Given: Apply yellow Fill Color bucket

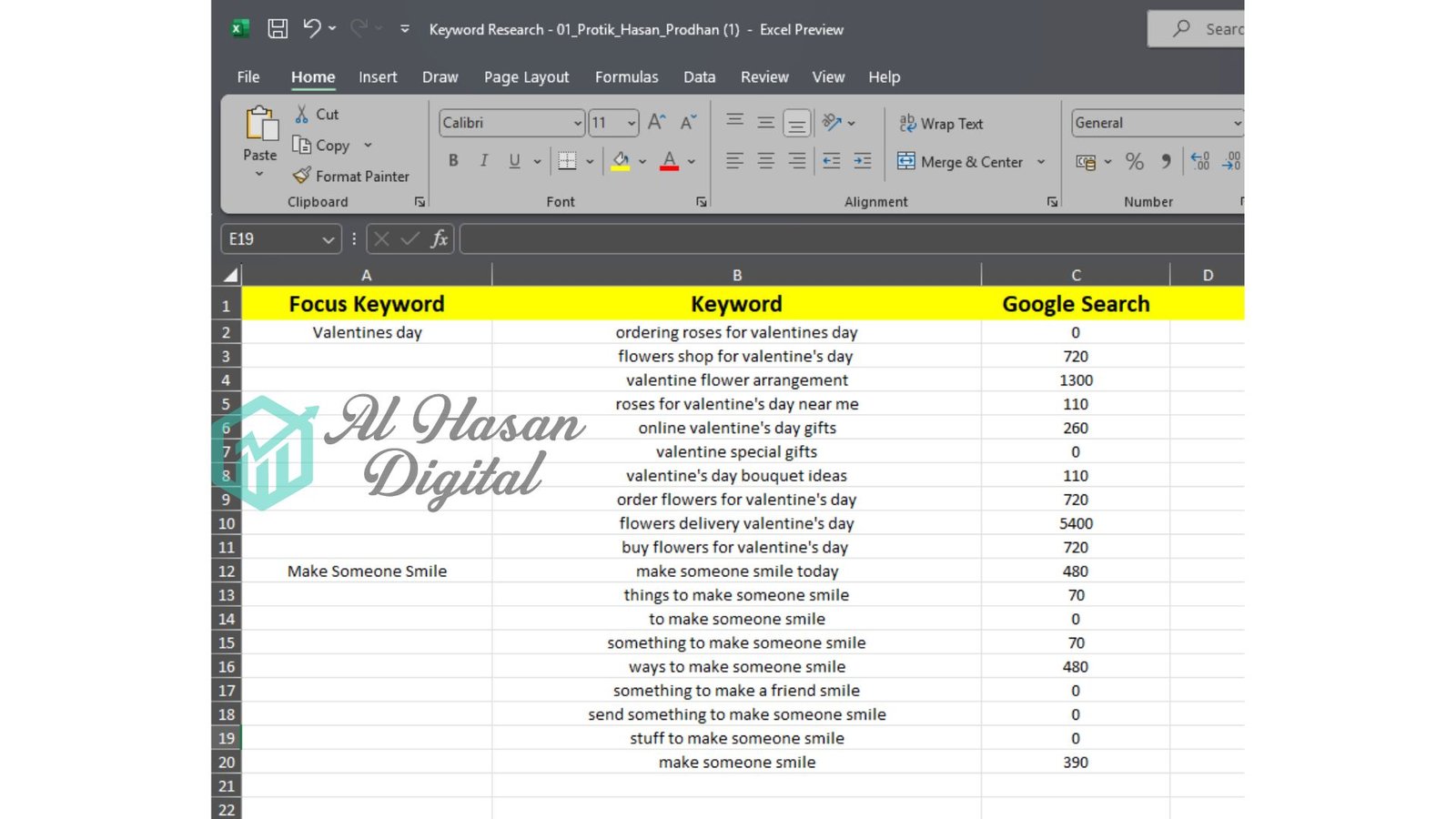Looking at the screenshot, I should (621, 161).
